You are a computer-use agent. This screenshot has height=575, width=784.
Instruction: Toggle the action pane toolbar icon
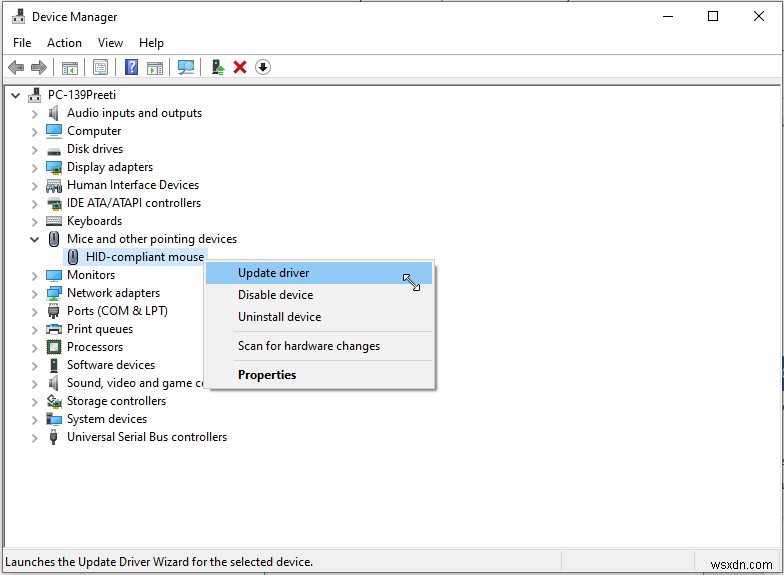(154, 67)
